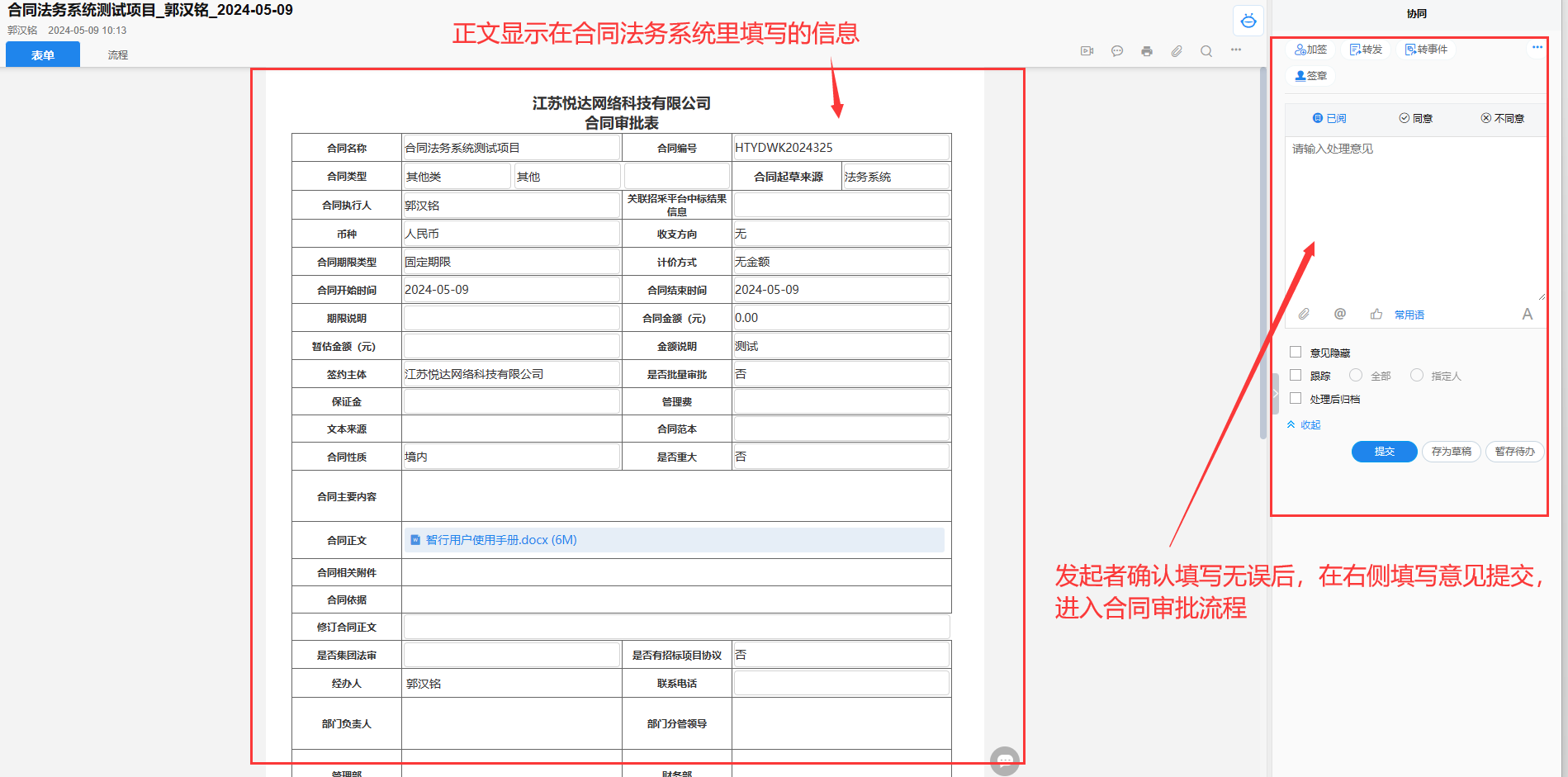Switch to the 流程 tab
This screenshot has height=777, width=1568.
point(117,55)
